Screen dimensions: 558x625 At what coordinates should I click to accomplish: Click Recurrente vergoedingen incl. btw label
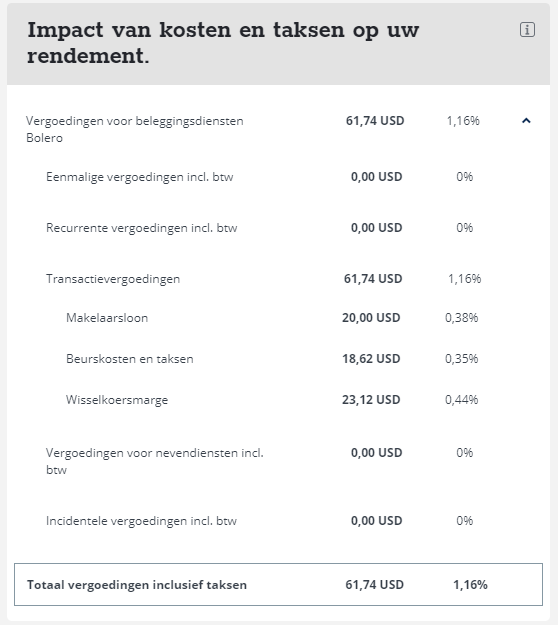click(x=141, y=228)
